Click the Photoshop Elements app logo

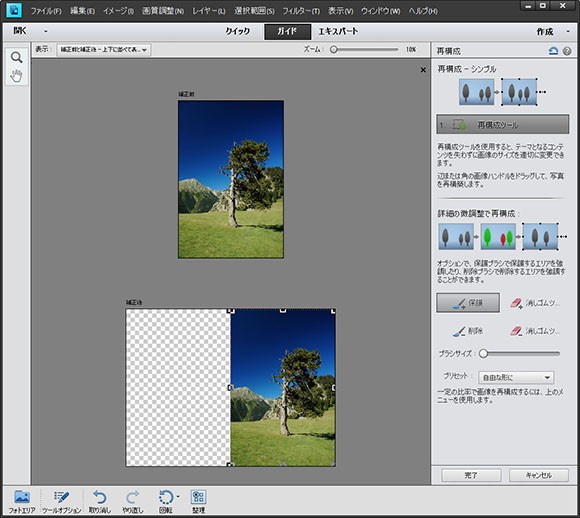(x=14, y=10)
